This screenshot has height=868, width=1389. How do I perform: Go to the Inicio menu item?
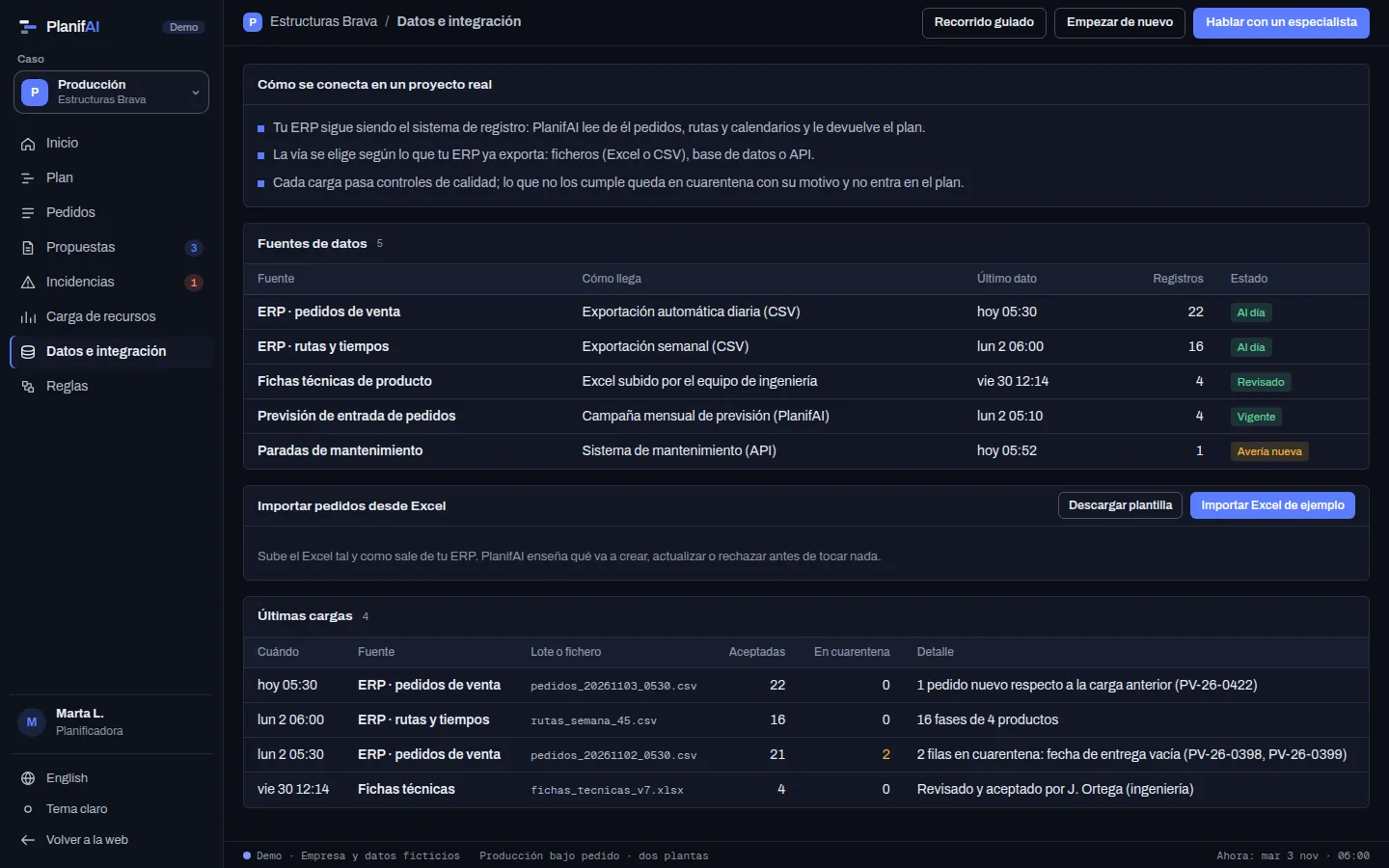[111, 143]
